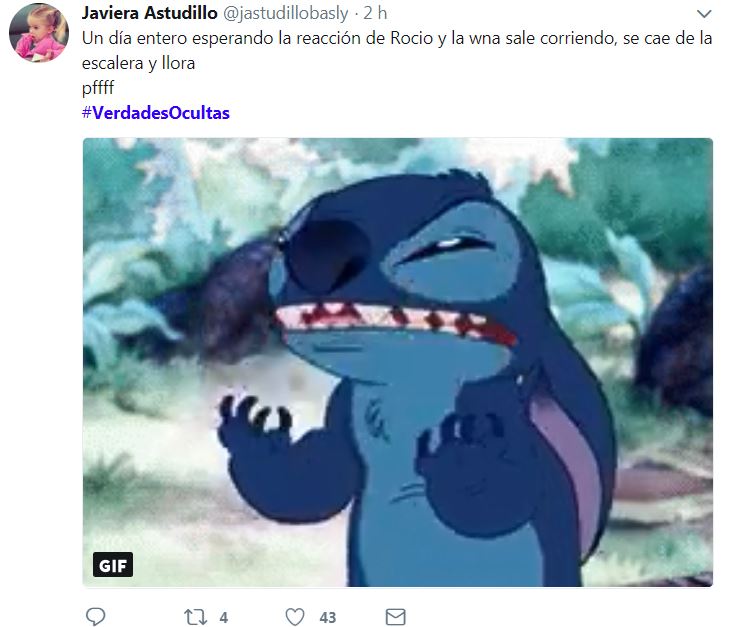Open Javiera Astudillo's profile avatar
729x627 pixels.
point(39,33)
